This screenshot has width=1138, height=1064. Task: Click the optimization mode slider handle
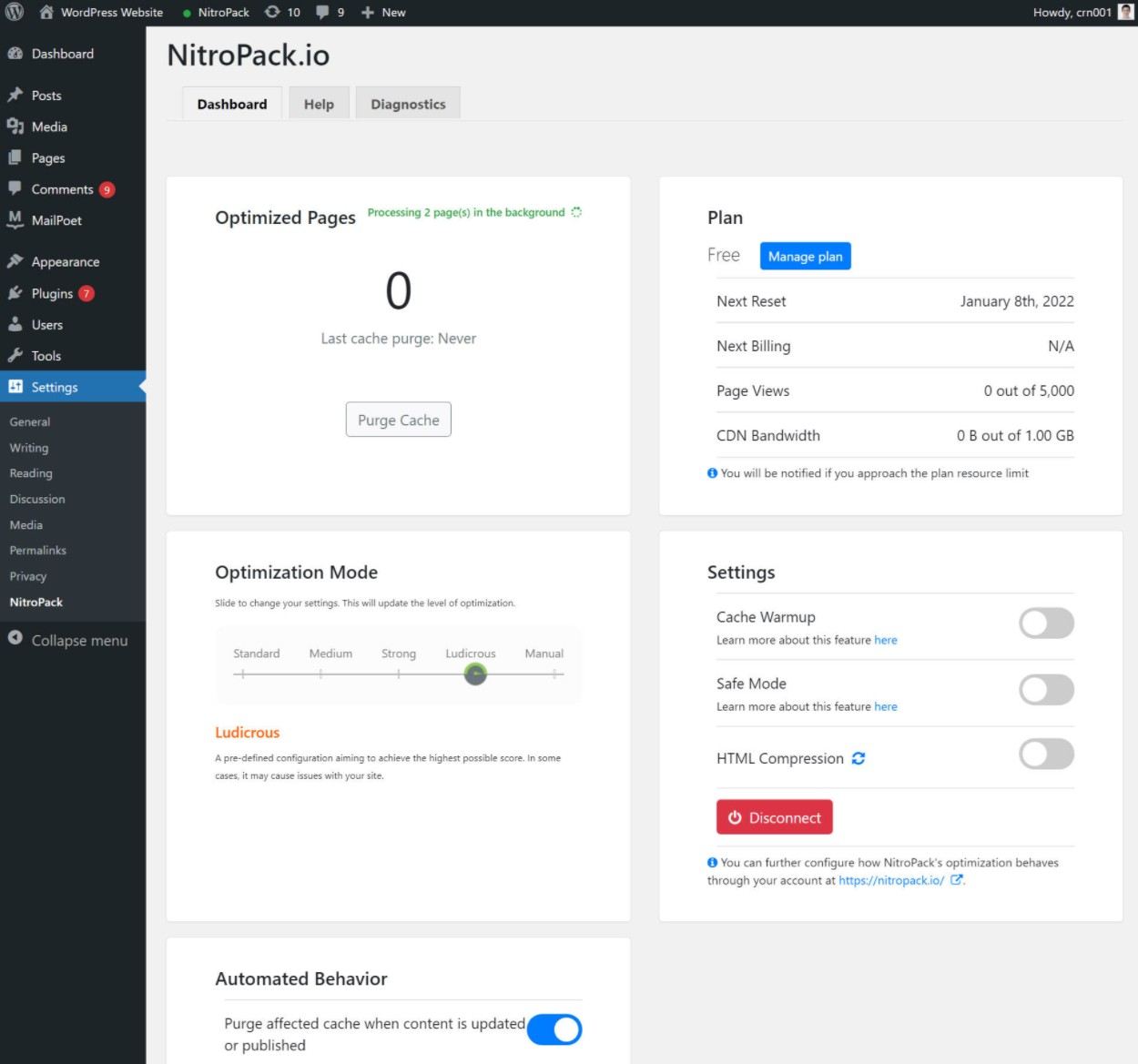475,674
